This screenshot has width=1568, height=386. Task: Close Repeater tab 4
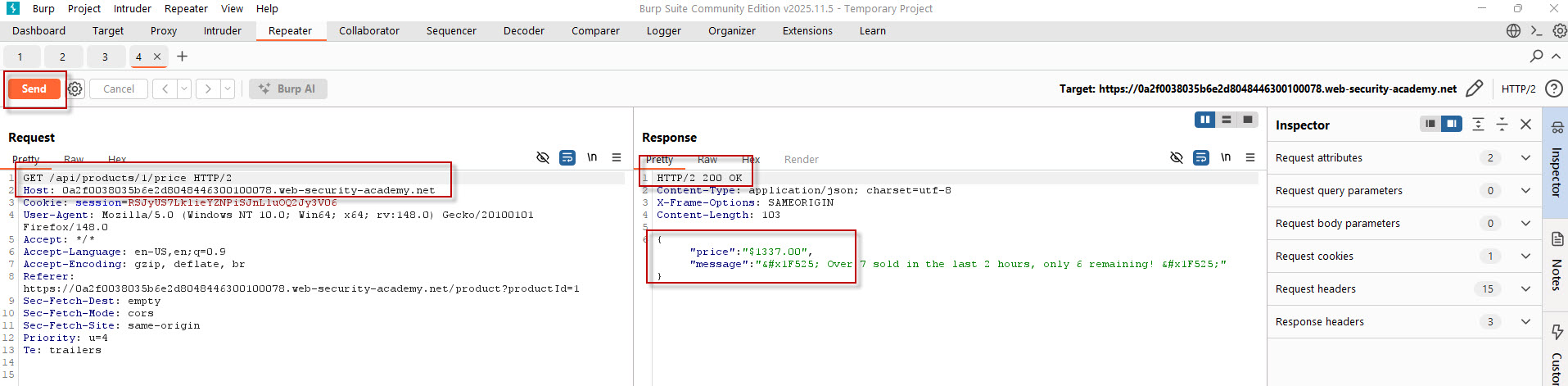pos(157,57)
